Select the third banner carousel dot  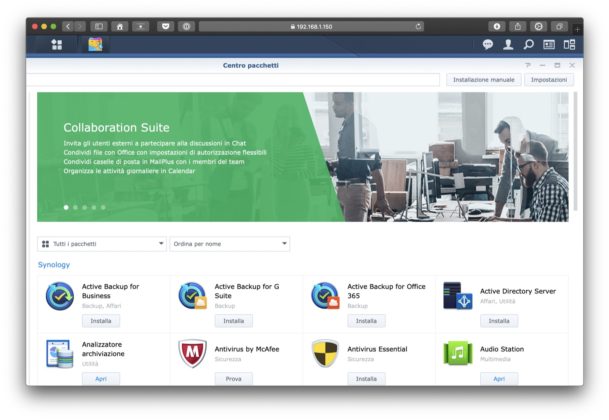pos(85,207)
